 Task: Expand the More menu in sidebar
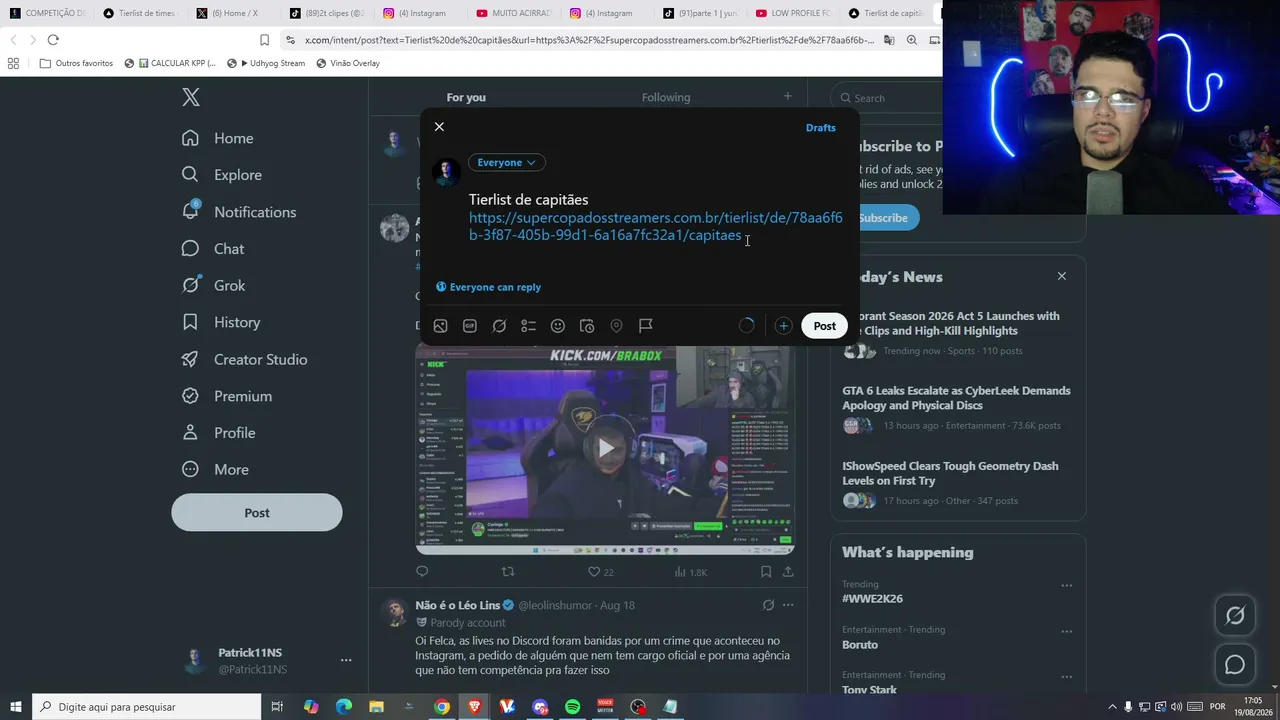click(215, 470)
